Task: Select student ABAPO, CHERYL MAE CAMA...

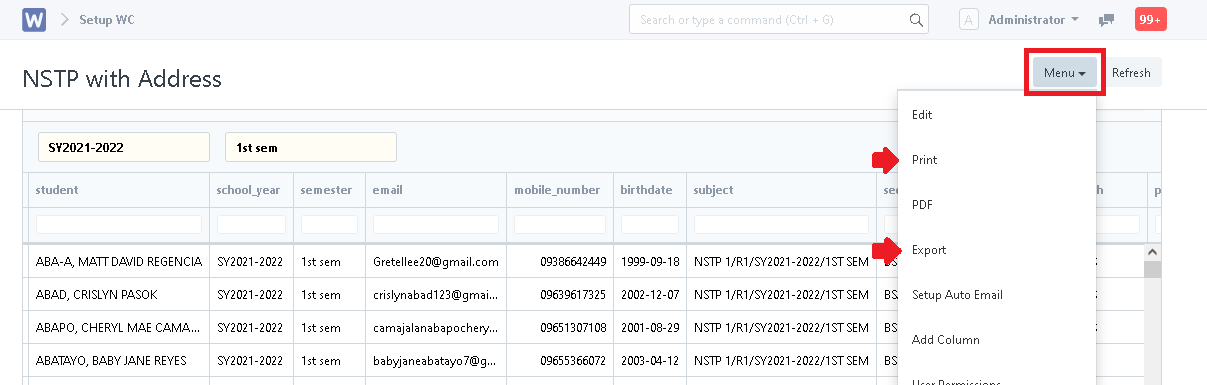Action: pyautogui.click(x=118, y=328)
